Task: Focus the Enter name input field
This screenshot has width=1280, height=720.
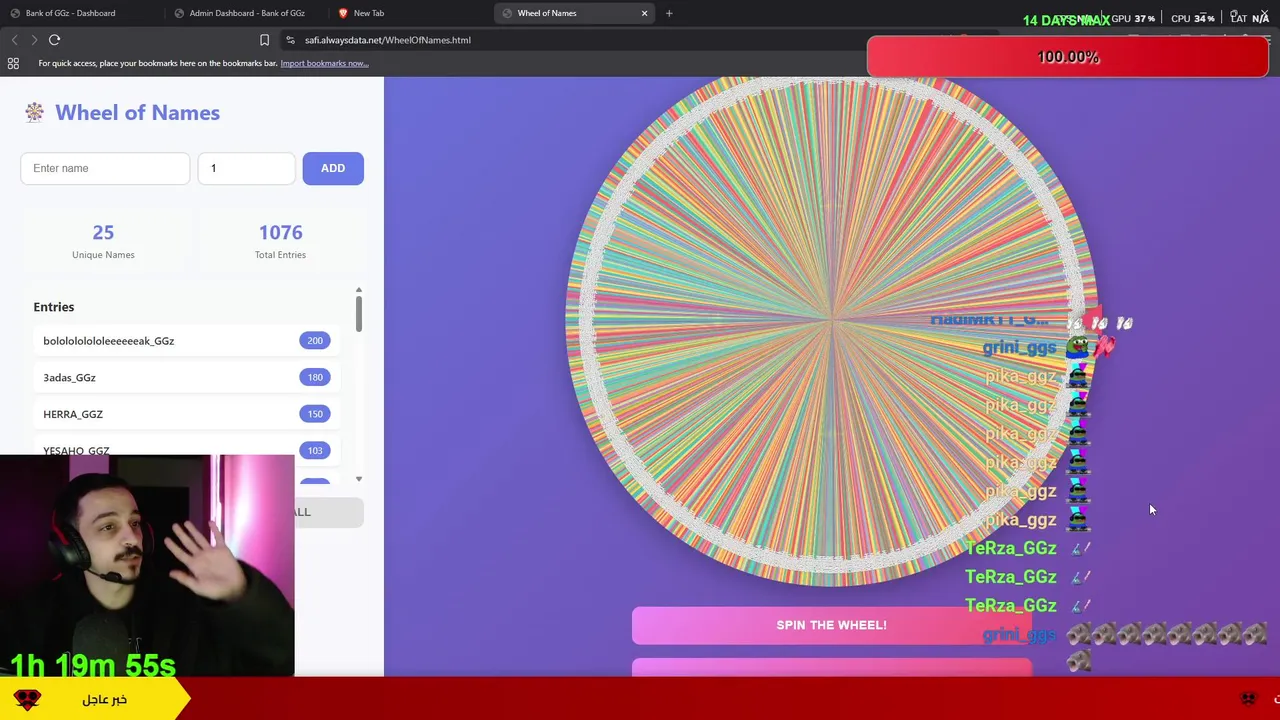Action: point(105,168)
